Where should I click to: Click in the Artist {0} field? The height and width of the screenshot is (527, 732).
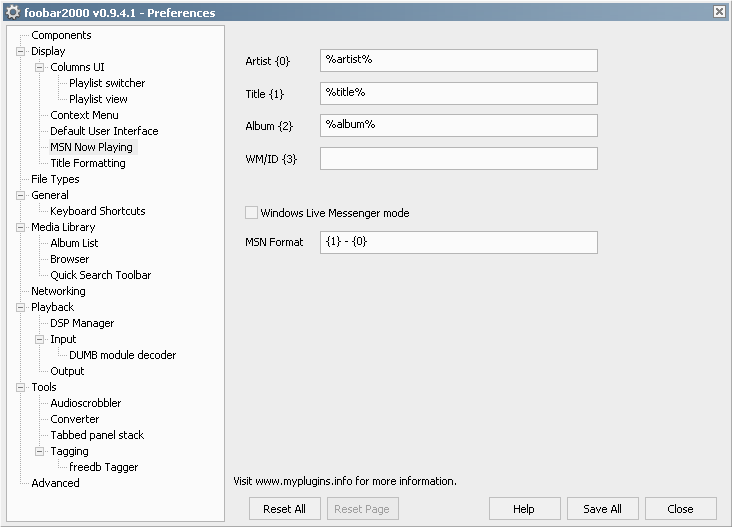pos(458,61)
